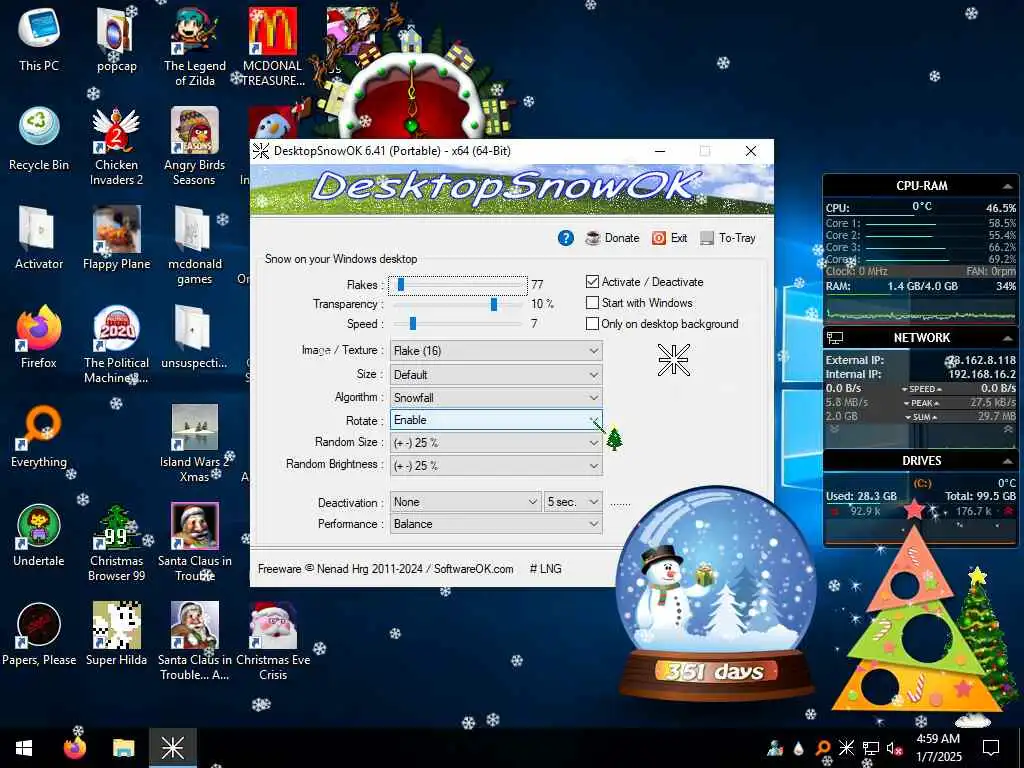Select The Political Machine 2020 shortcut
The image size is (1024, 768).
point(116,344)
